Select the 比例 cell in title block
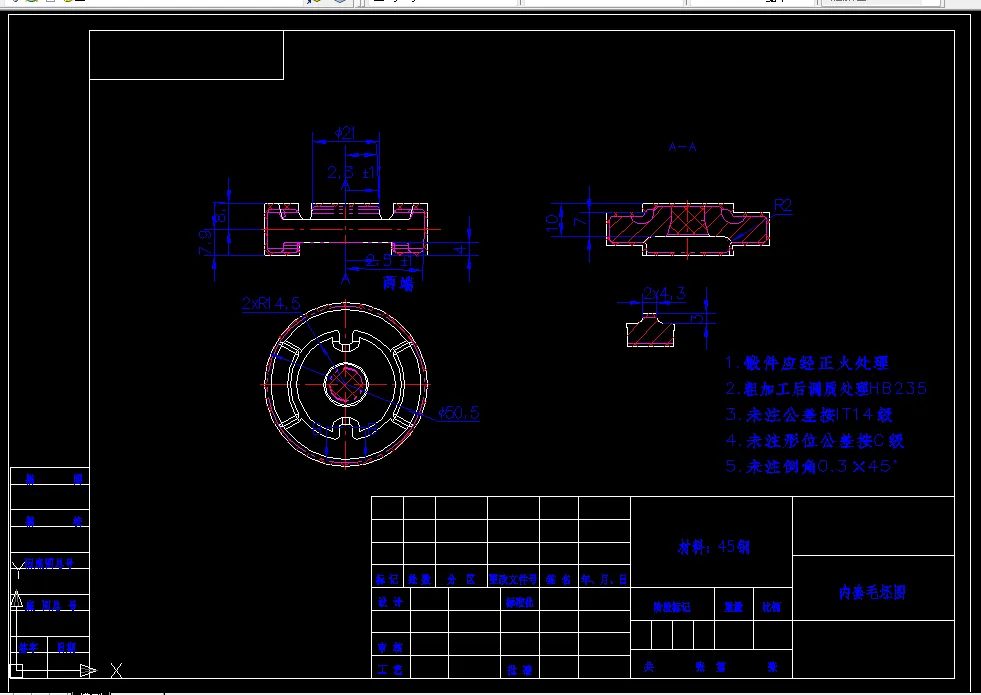981x695 pixels. (x=771, y=606)
